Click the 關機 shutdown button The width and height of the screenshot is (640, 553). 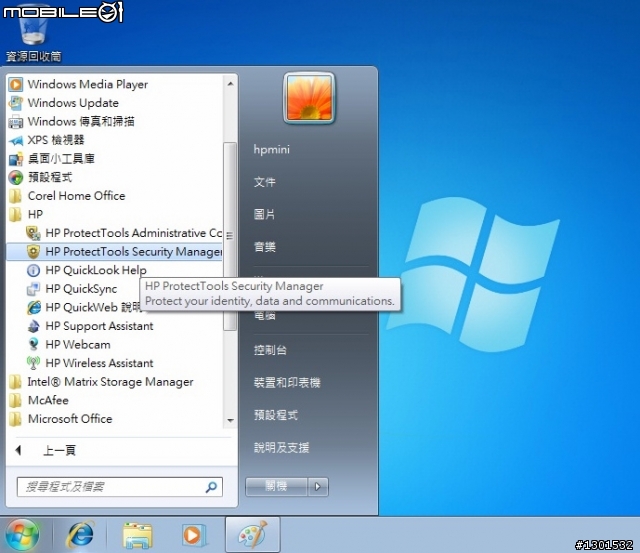tap(276, 486)
